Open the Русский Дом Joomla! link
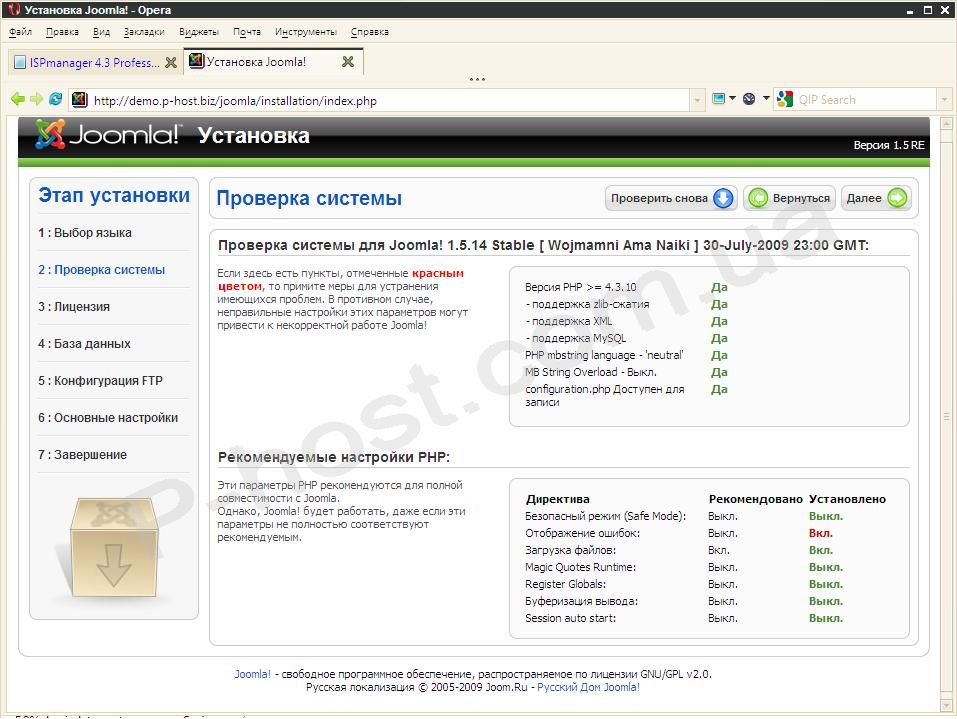The width and height of the screenshot is (957, 719). click(x=588, y=687)
